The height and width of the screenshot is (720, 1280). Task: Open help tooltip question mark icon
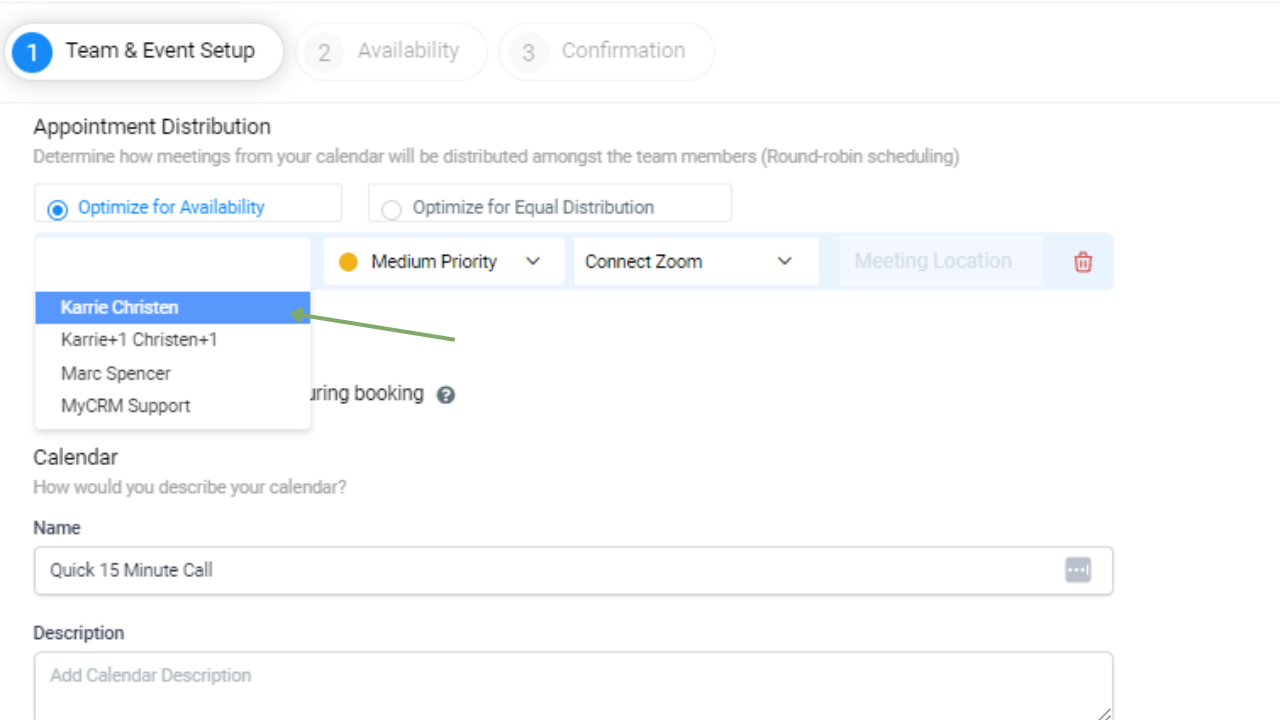[446, 395]
